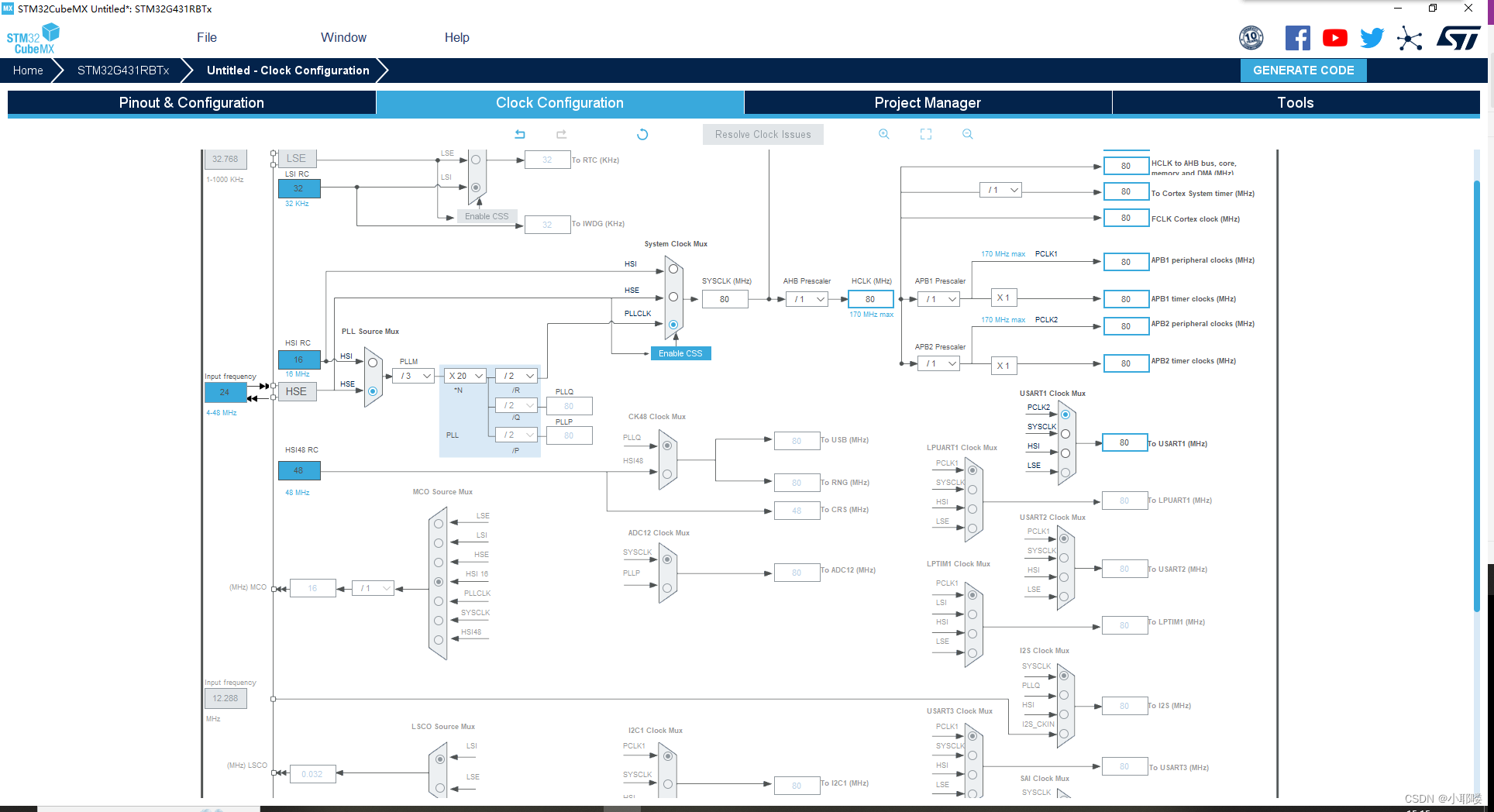Open the YouTube icon link
The image size is (1494, 812).
[x=1335, y=38]
